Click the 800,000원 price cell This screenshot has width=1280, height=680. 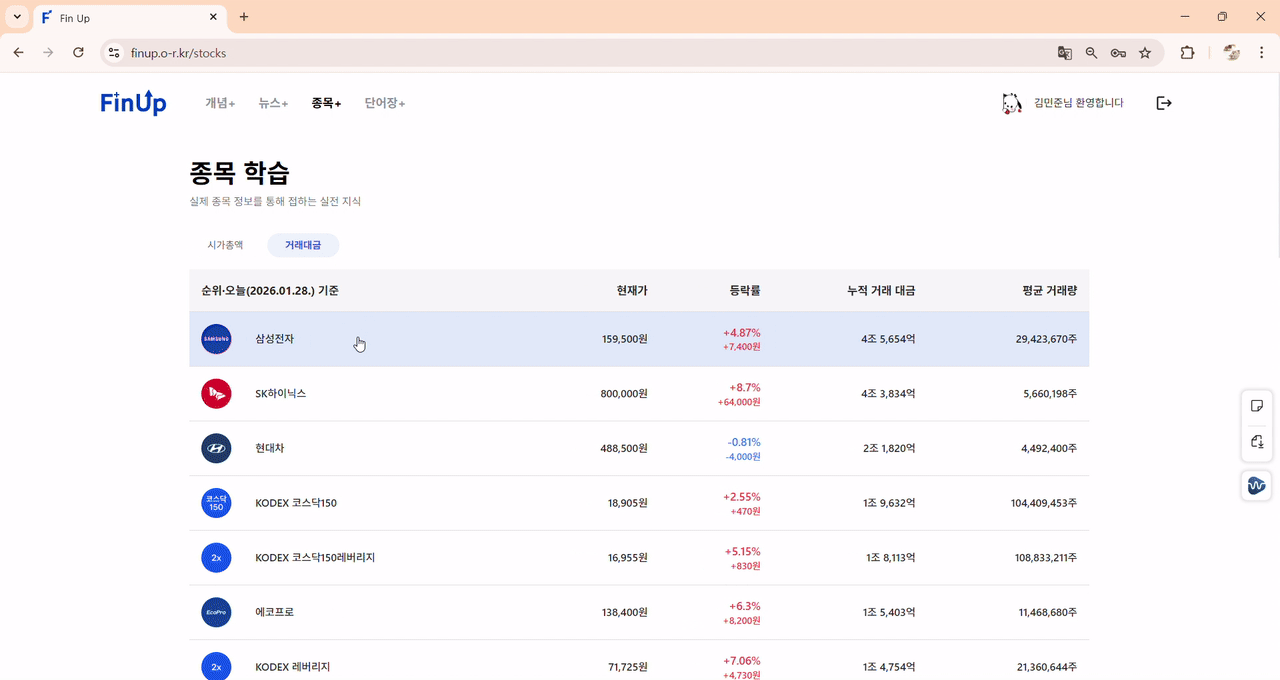tap(624, 394)
